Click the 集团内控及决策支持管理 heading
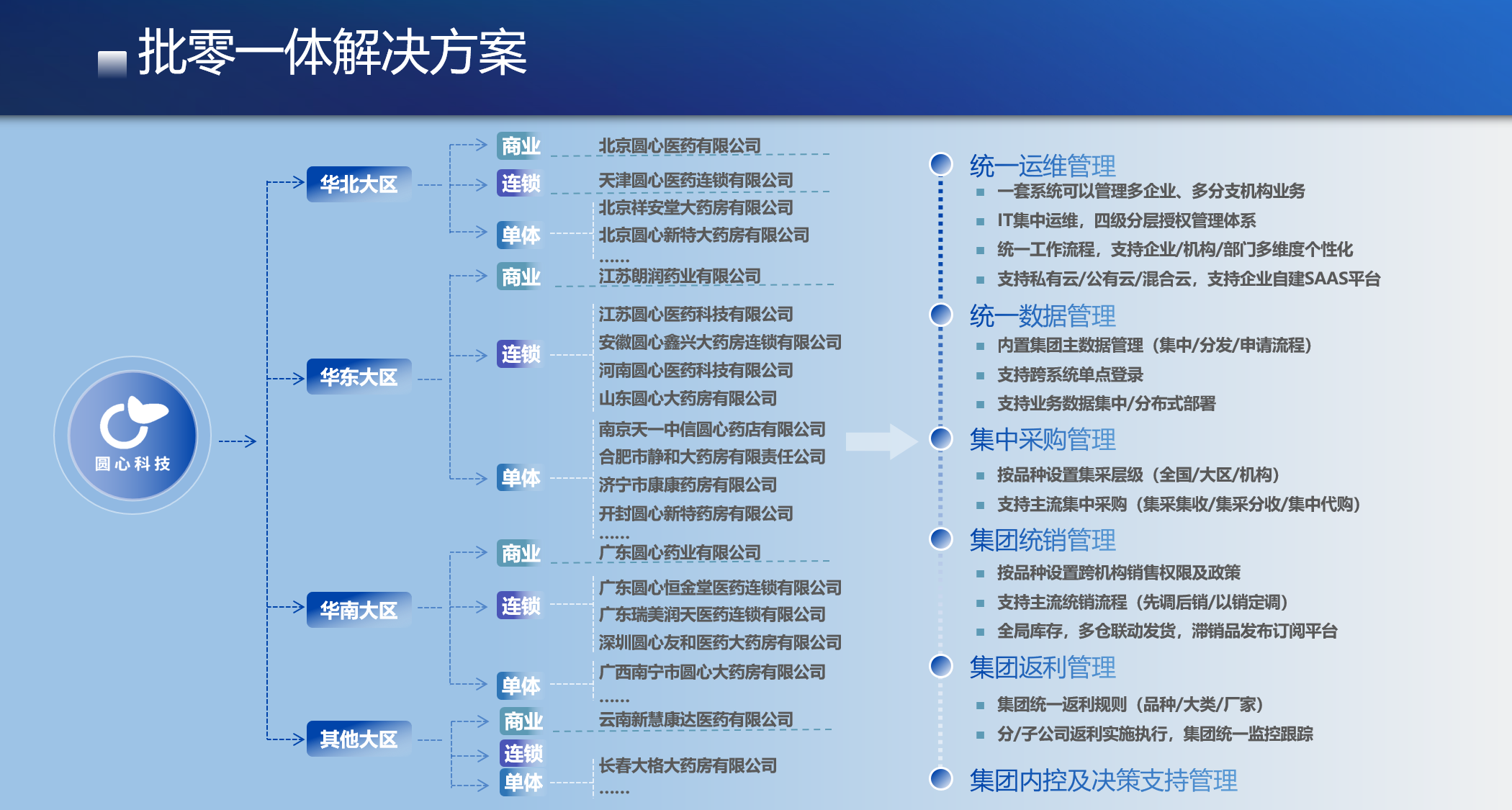The height and width of the screenshot is (810, 1512). pyautogui.click(x=1102, y=780)
